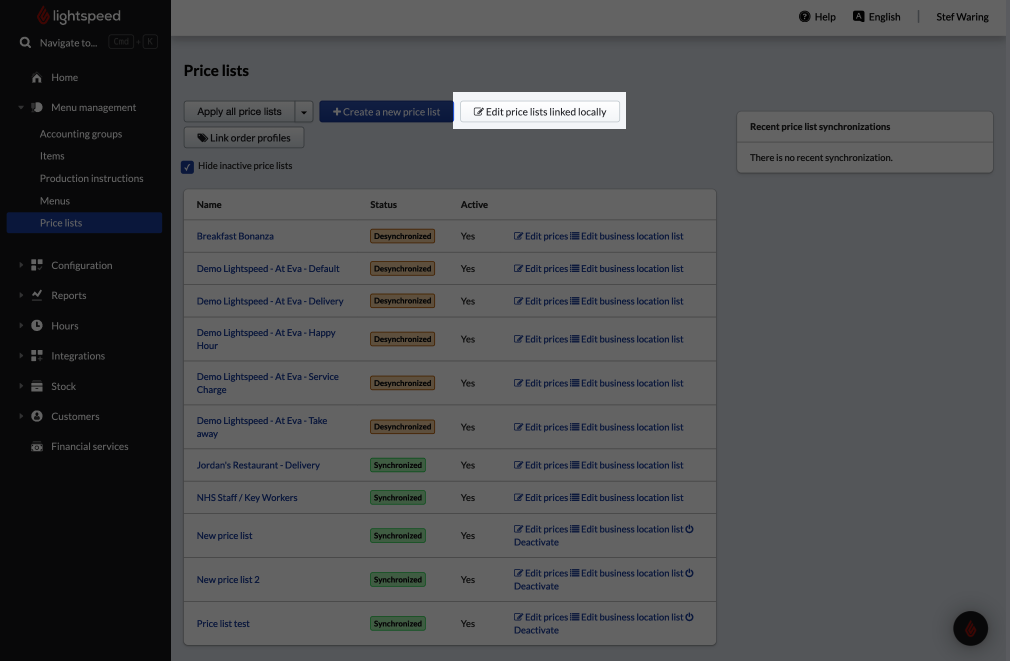Click Deactivate power icon for New price list 2

tap(689, 573)
